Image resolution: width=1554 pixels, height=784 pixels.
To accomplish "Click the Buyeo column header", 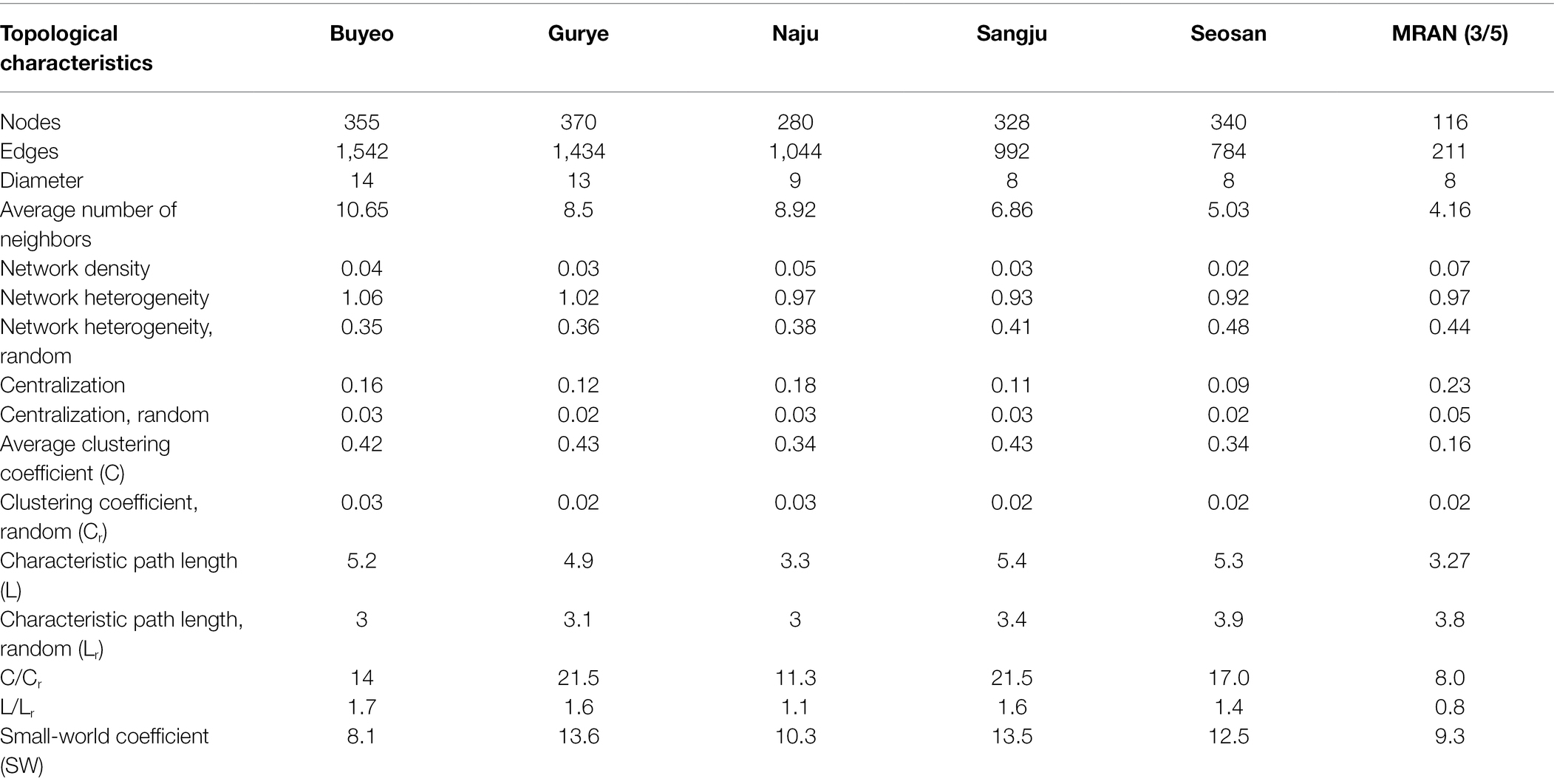I will coord(361,34).
